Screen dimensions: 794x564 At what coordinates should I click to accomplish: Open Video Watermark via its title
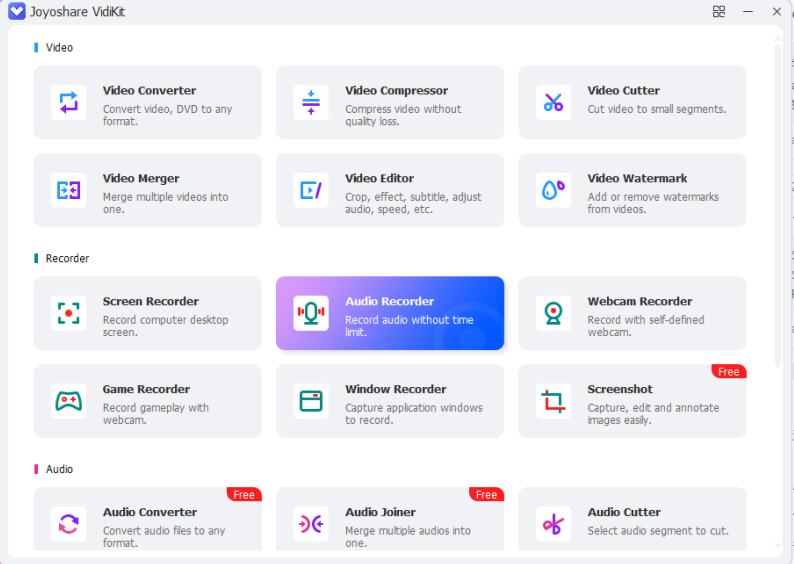(637, 179)
